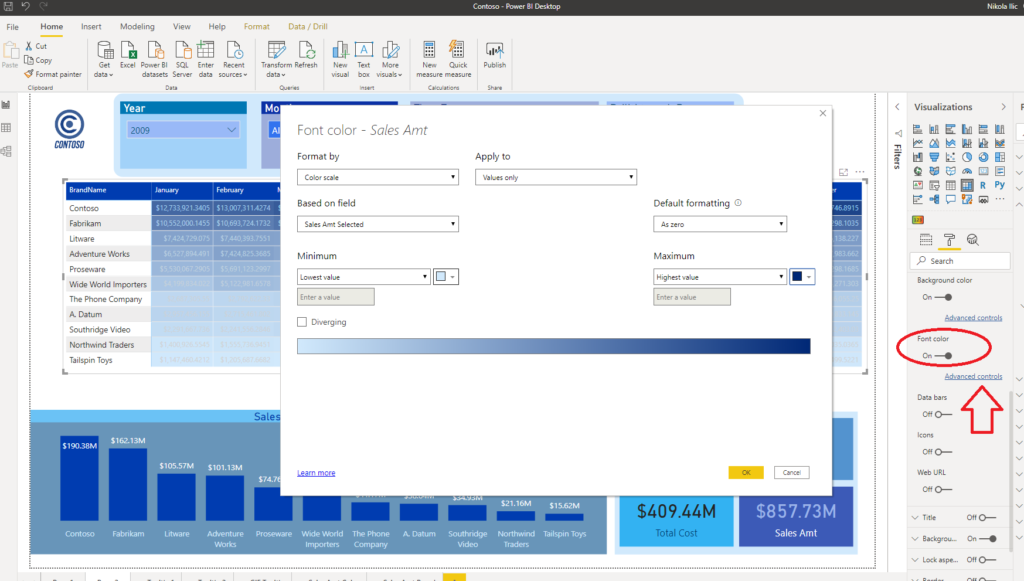
Task: Open the Learn more link
Action: tap(316, 473)
